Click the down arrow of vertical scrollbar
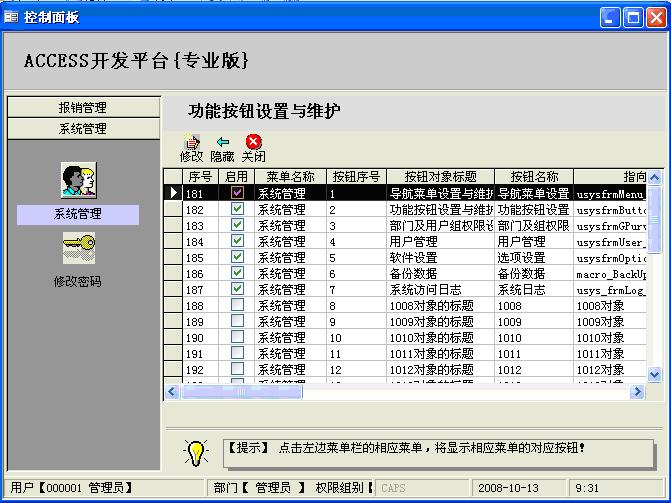671x503 pixels. point(655,375)
